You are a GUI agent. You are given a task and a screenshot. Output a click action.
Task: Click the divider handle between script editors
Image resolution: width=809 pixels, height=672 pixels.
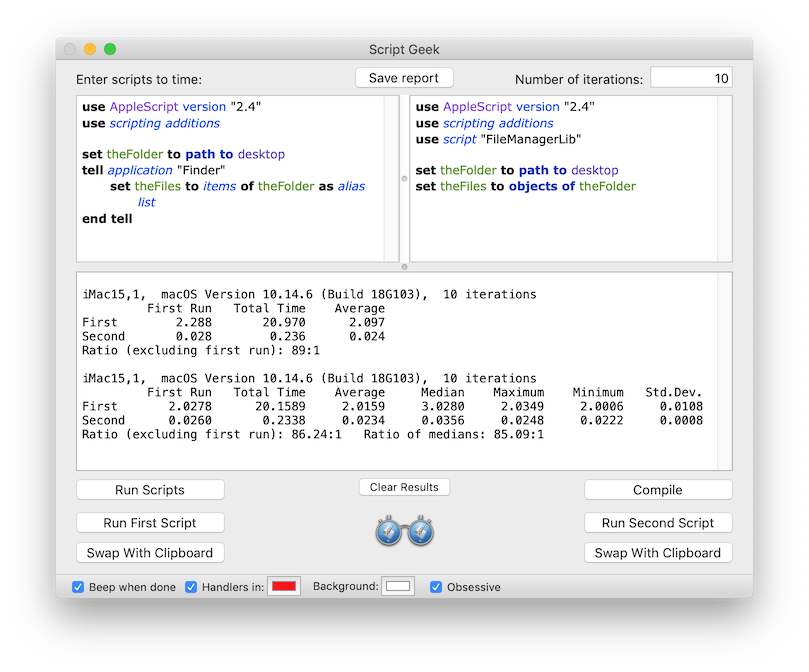(x=404, y=179)
